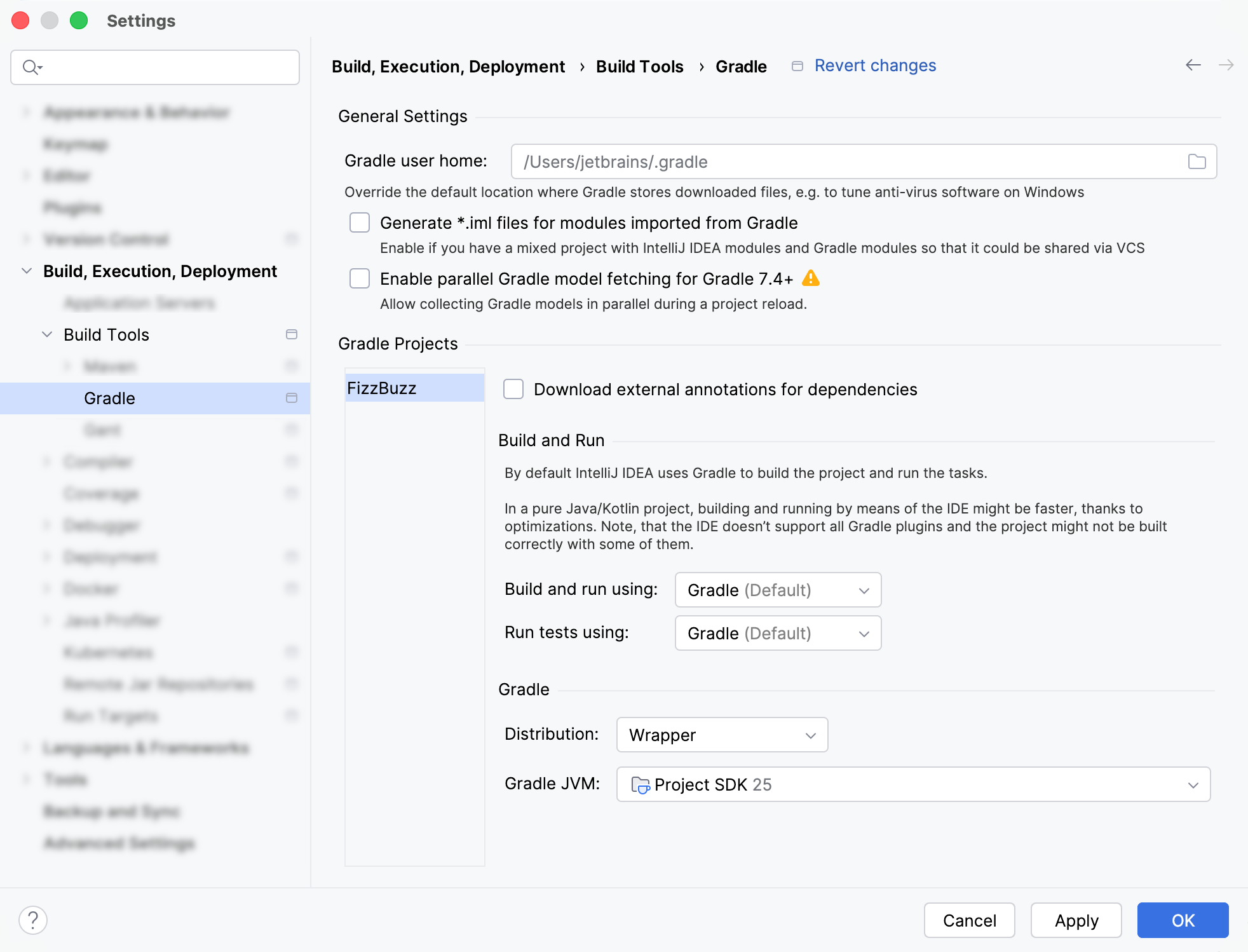Click the Project SDK folder icon
1248x952 pixels.
[x=640, y=785]
